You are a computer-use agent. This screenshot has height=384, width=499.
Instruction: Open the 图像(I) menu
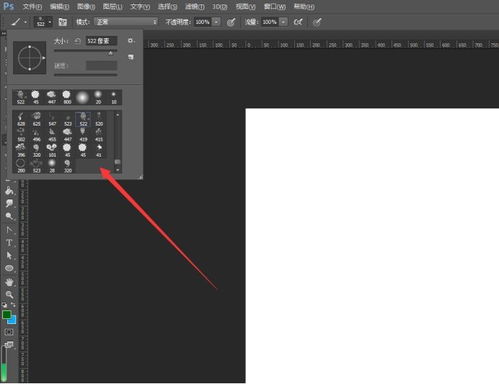tap(86, 7)
